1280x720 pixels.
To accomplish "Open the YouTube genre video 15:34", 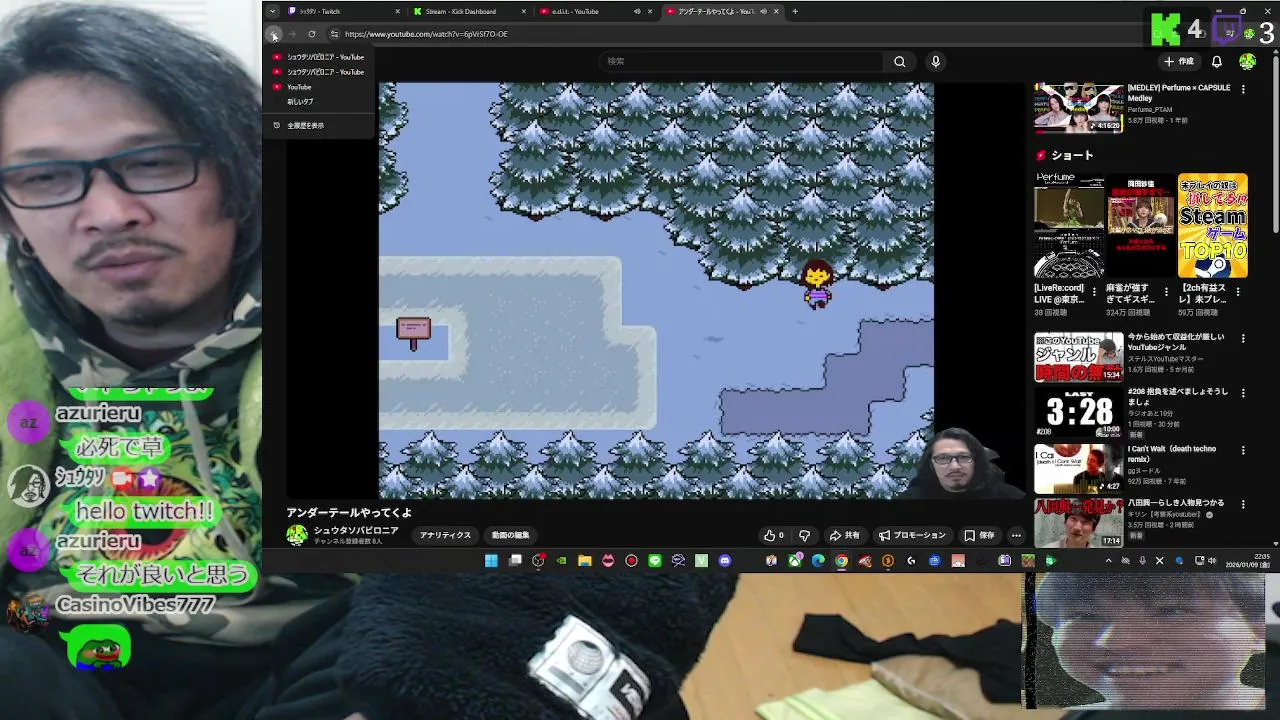I will pyautogui.click(x=1078, y=357).
